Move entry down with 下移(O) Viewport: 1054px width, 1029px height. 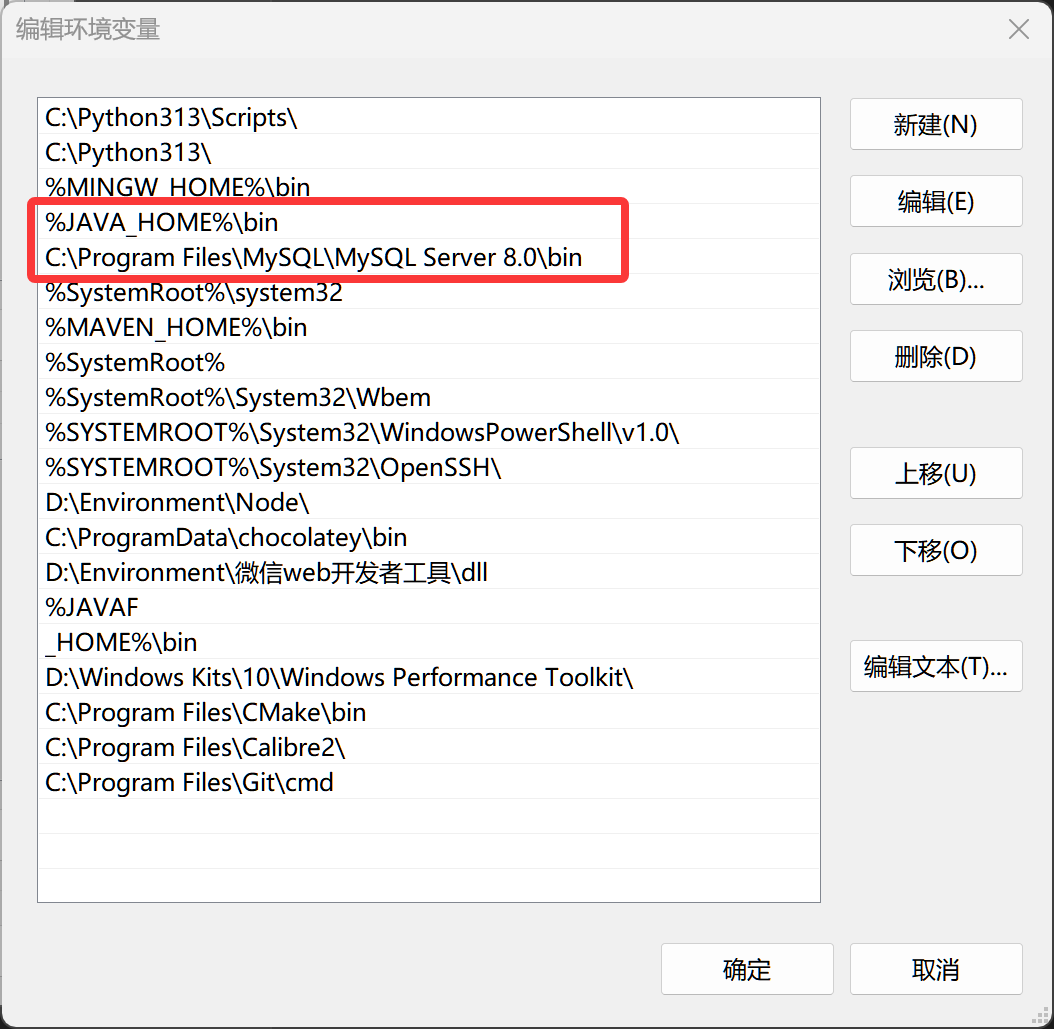tap(936, 550)
